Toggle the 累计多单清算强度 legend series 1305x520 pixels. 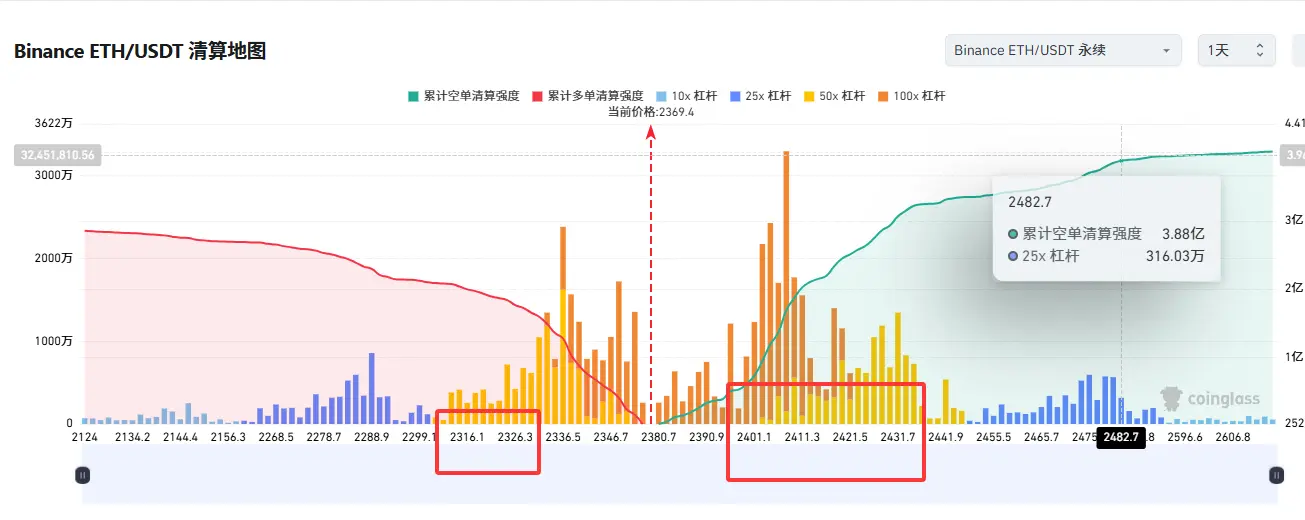point(587,96)
